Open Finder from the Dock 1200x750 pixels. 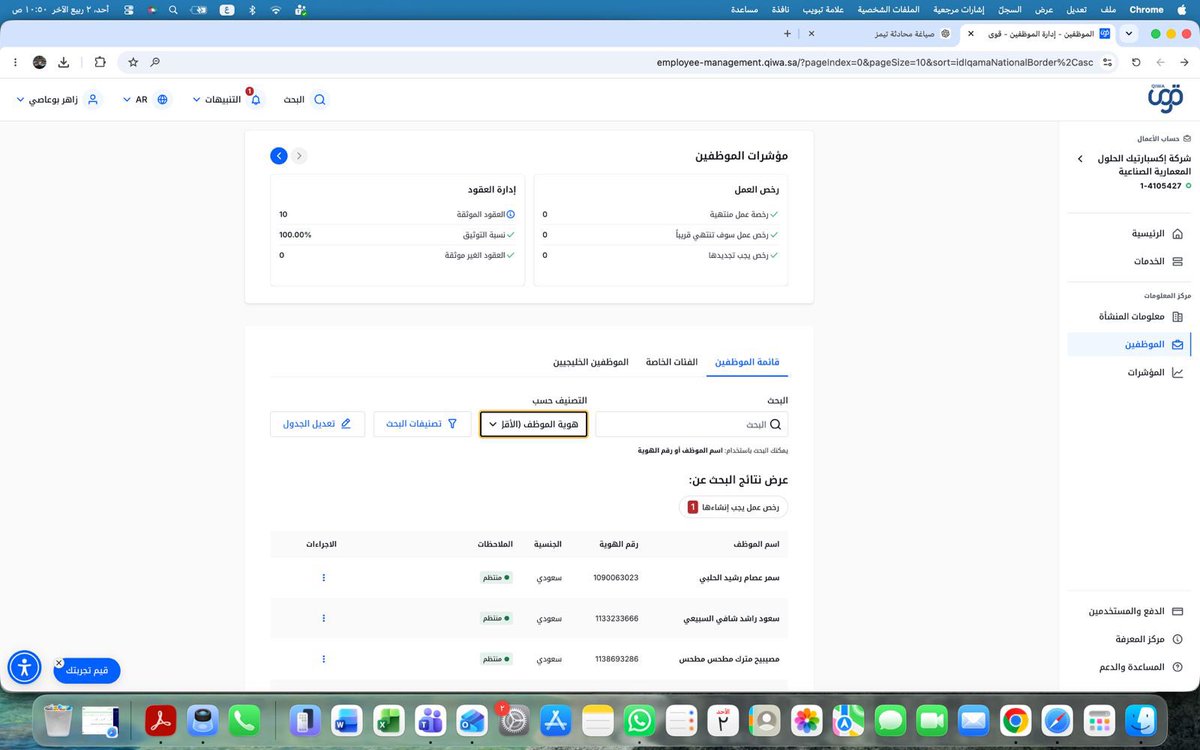coord(1141,720)
